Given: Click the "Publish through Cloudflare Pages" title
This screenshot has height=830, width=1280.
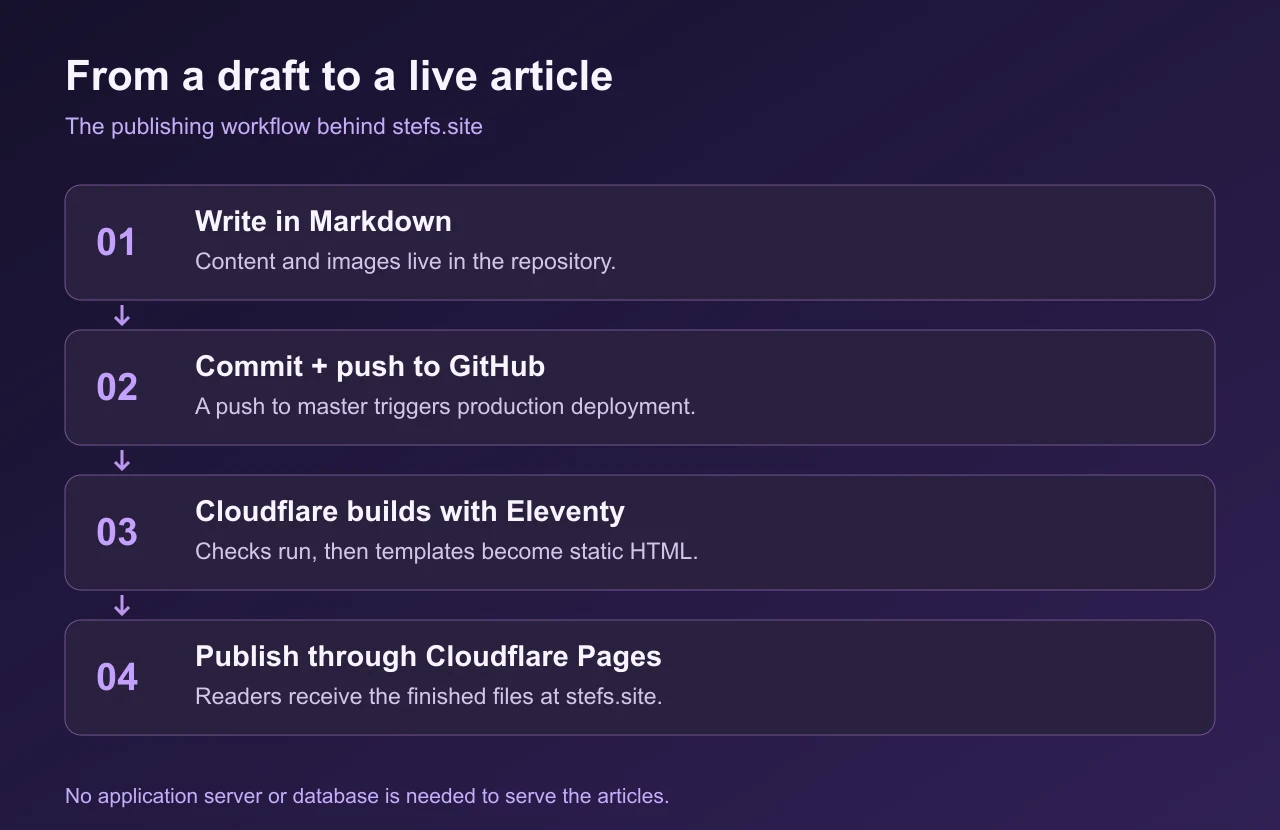Looking at the screenshot, I should point(428,656).
